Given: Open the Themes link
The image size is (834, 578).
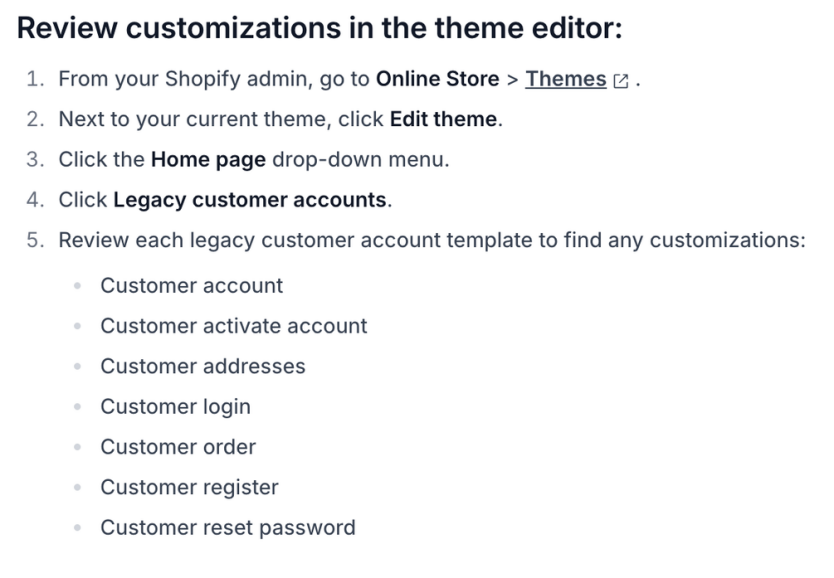Looking at the screenshot, I should 565,79.
